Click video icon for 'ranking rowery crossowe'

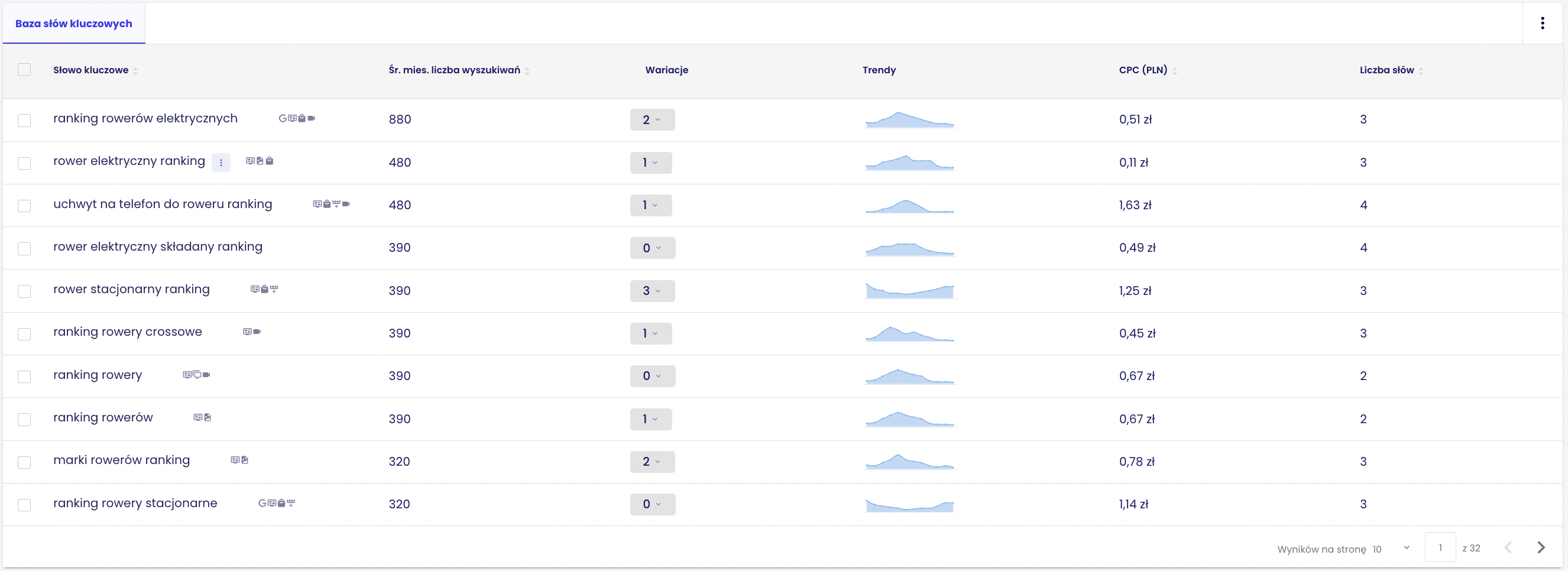click(257, 332)
